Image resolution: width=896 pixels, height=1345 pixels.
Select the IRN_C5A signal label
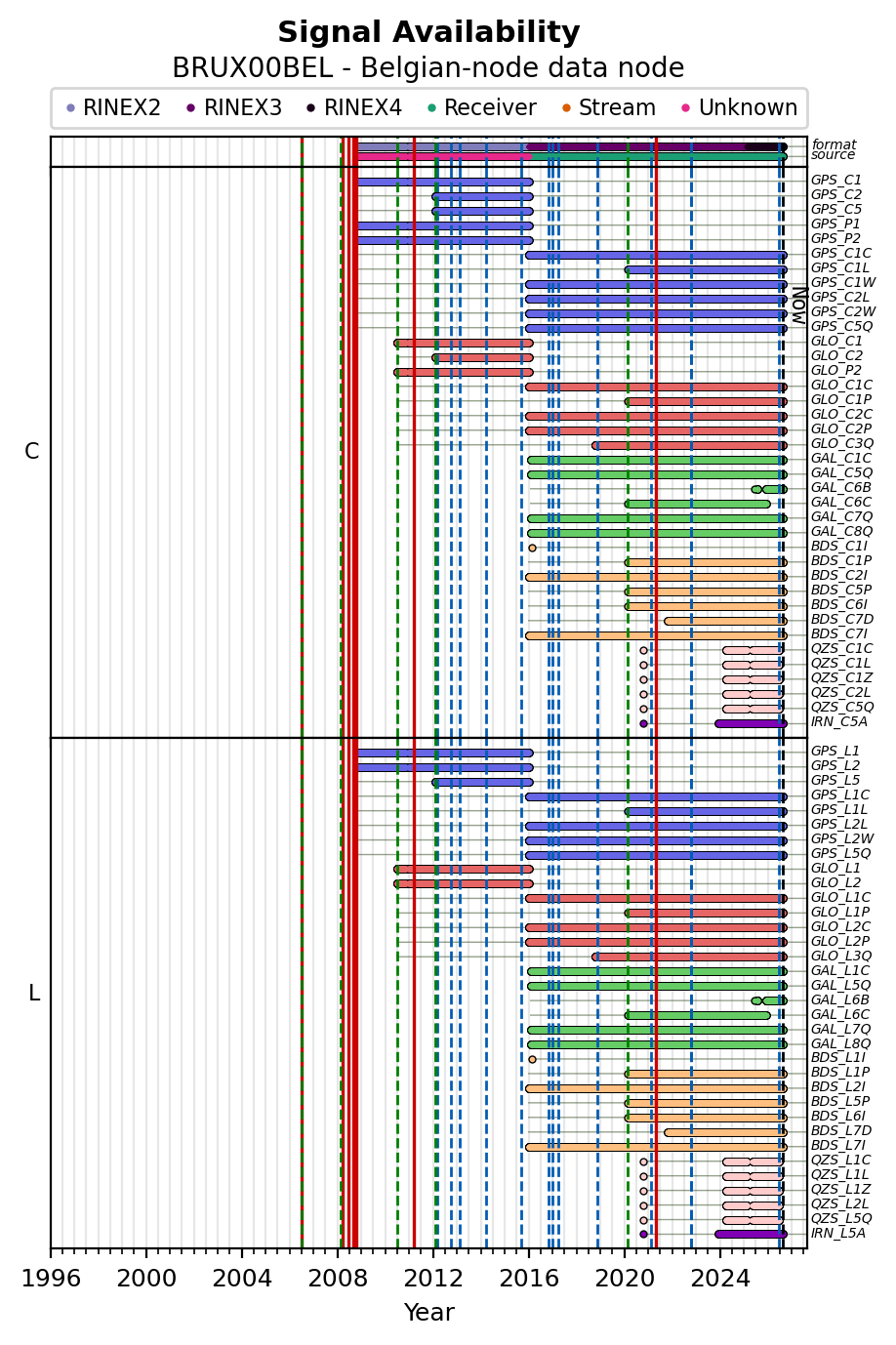pyautogui.click(x=839, y=721)
